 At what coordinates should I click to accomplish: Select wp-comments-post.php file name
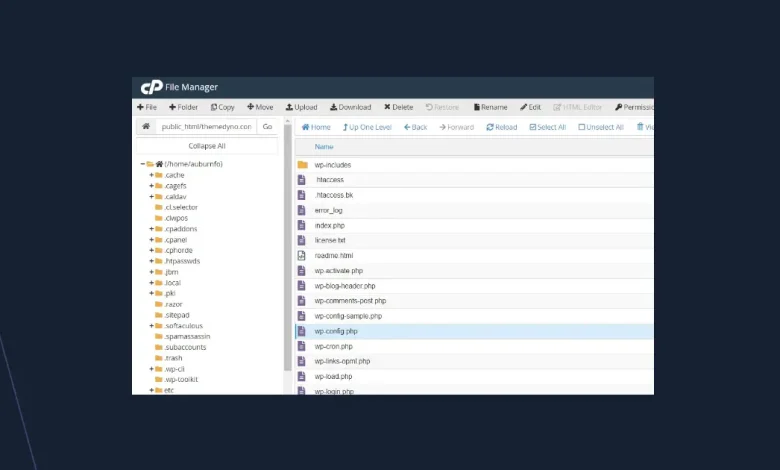point(350,301)
